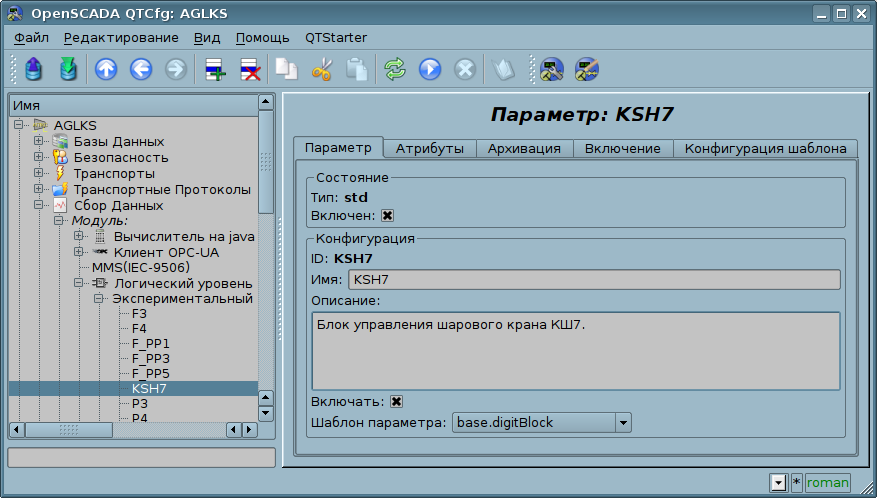Click the tree's horizontal scrollbar thumb
This screenshot has width=877, height=498.
tap(69, 430)
